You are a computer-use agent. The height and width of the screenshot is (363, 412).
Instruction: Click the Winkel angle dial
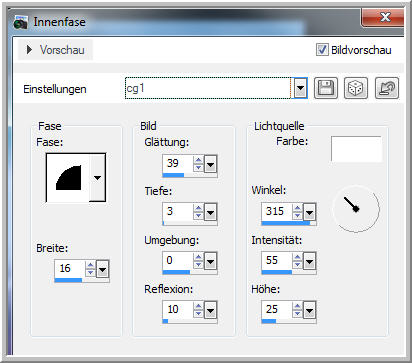coord(356,209)
